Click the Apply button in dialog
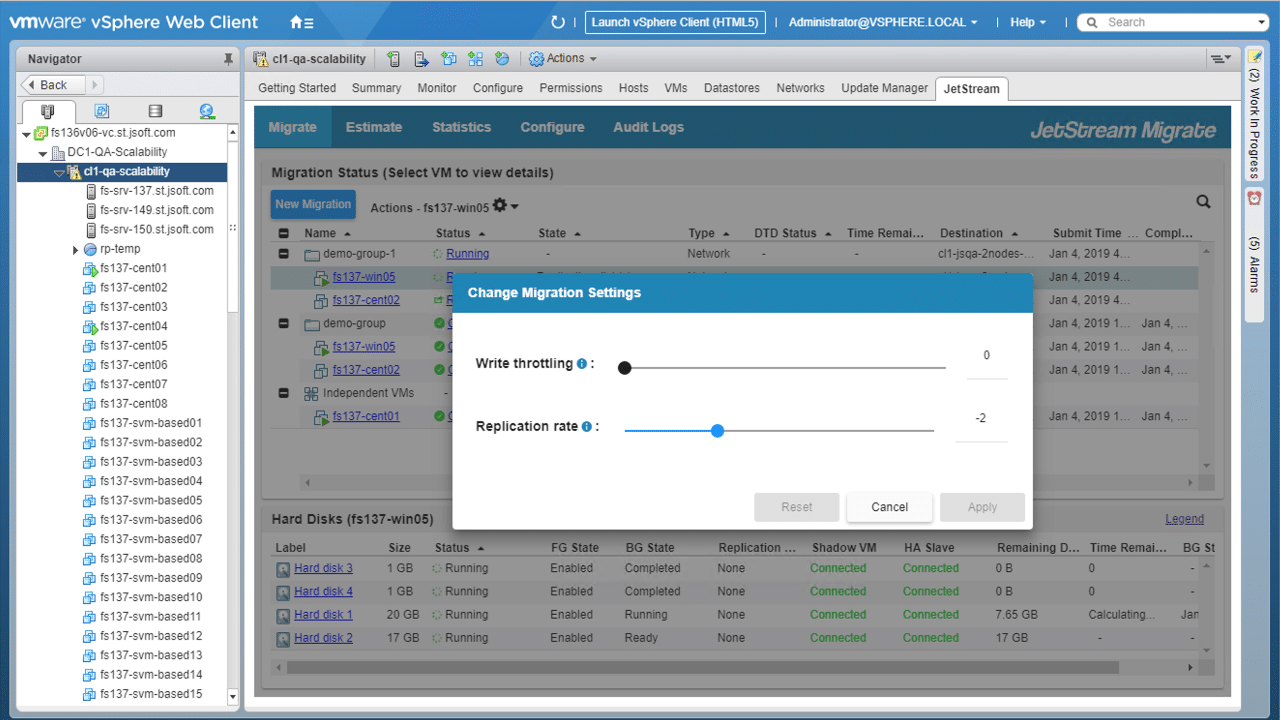 (x=982, y=507)
